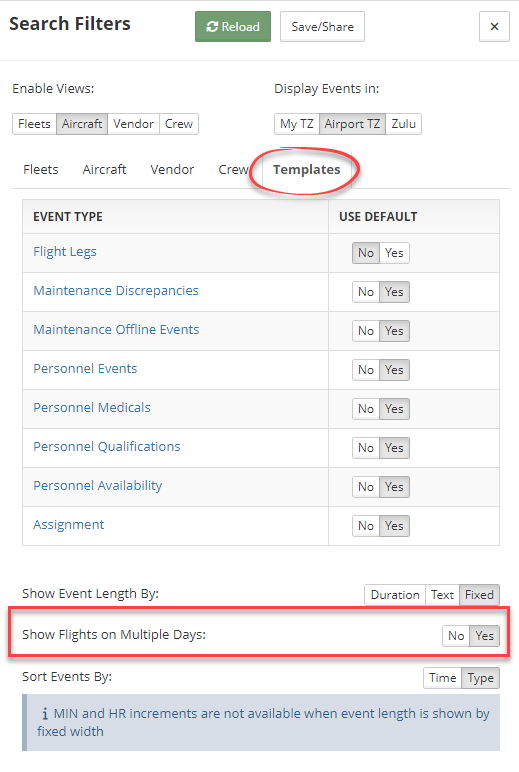Sort events by Time
This screenshot has height=772, width=519.
(443, 678)
